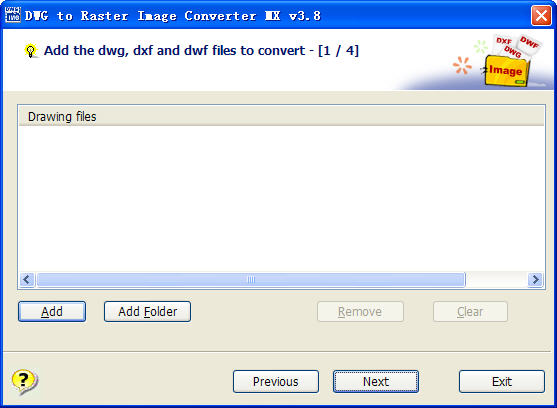Image resolution: width=557 pixels, height=408 pixels.
Task: Open the Add Folder dialog
Action: click(147, 311)
